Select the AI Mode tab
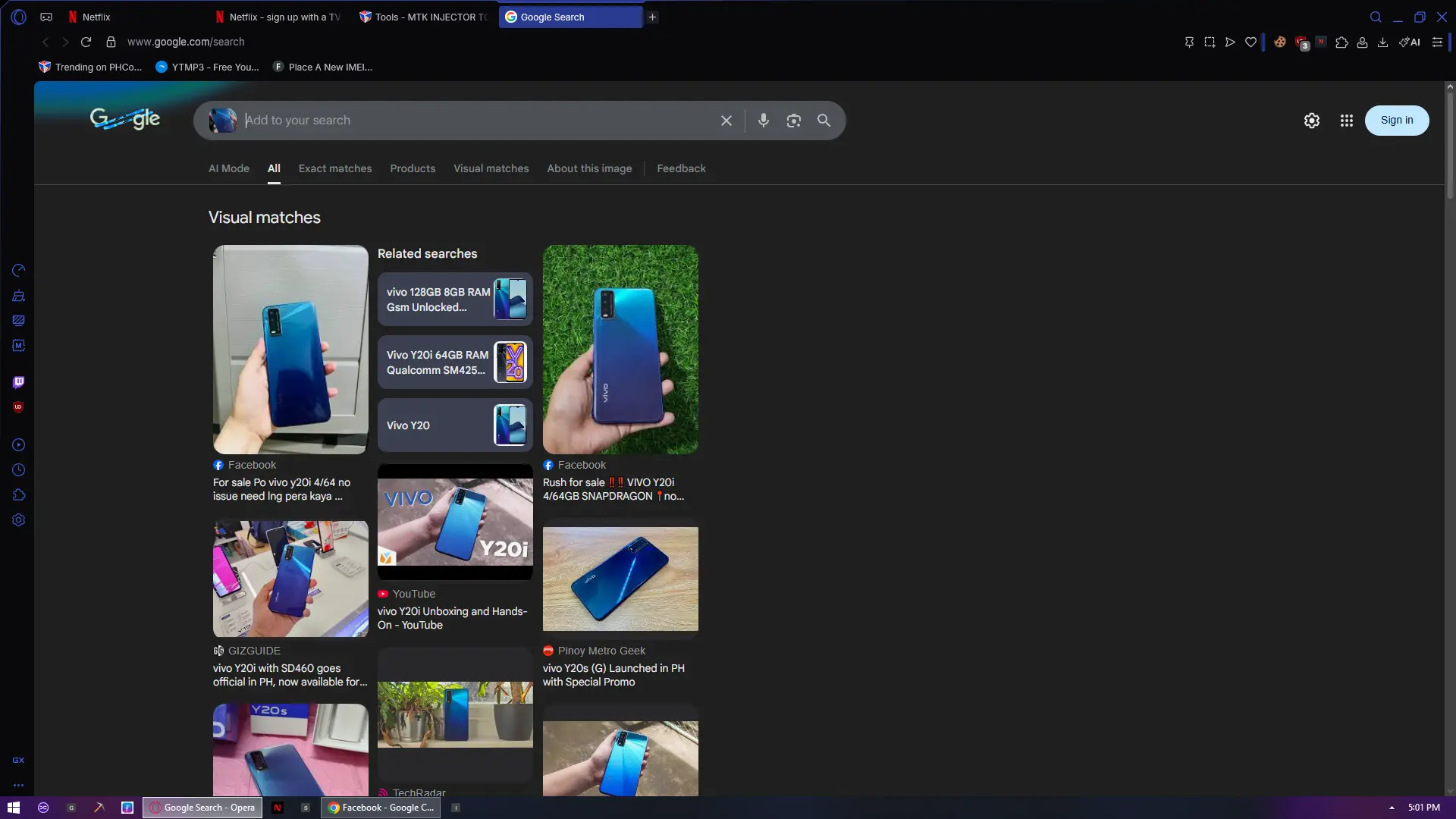This screenshot has width=1456, height=819. [229, 168]
